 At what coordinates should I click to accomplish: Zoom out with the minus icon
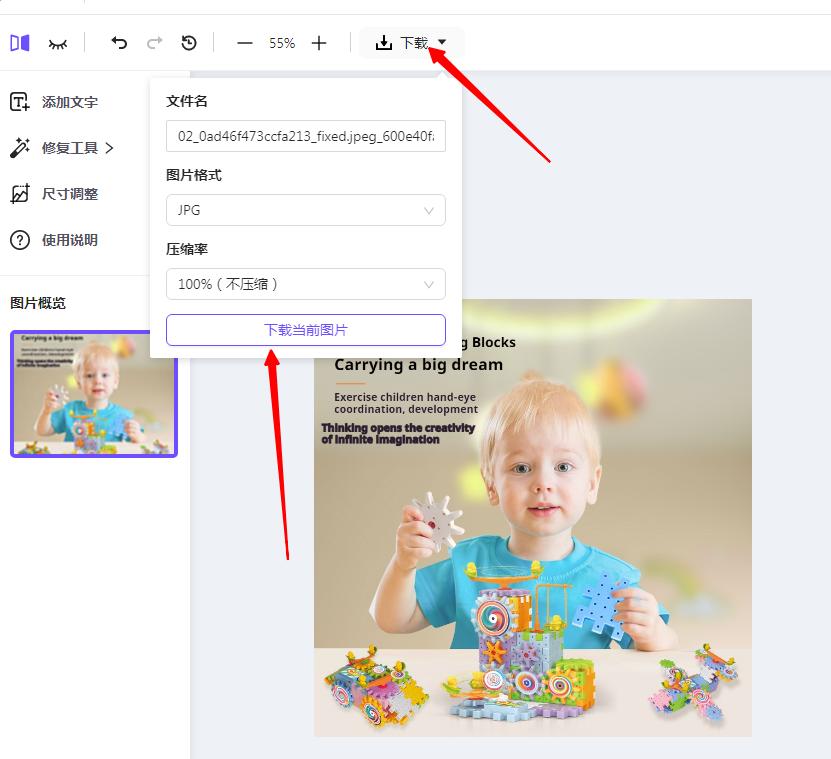245,44
